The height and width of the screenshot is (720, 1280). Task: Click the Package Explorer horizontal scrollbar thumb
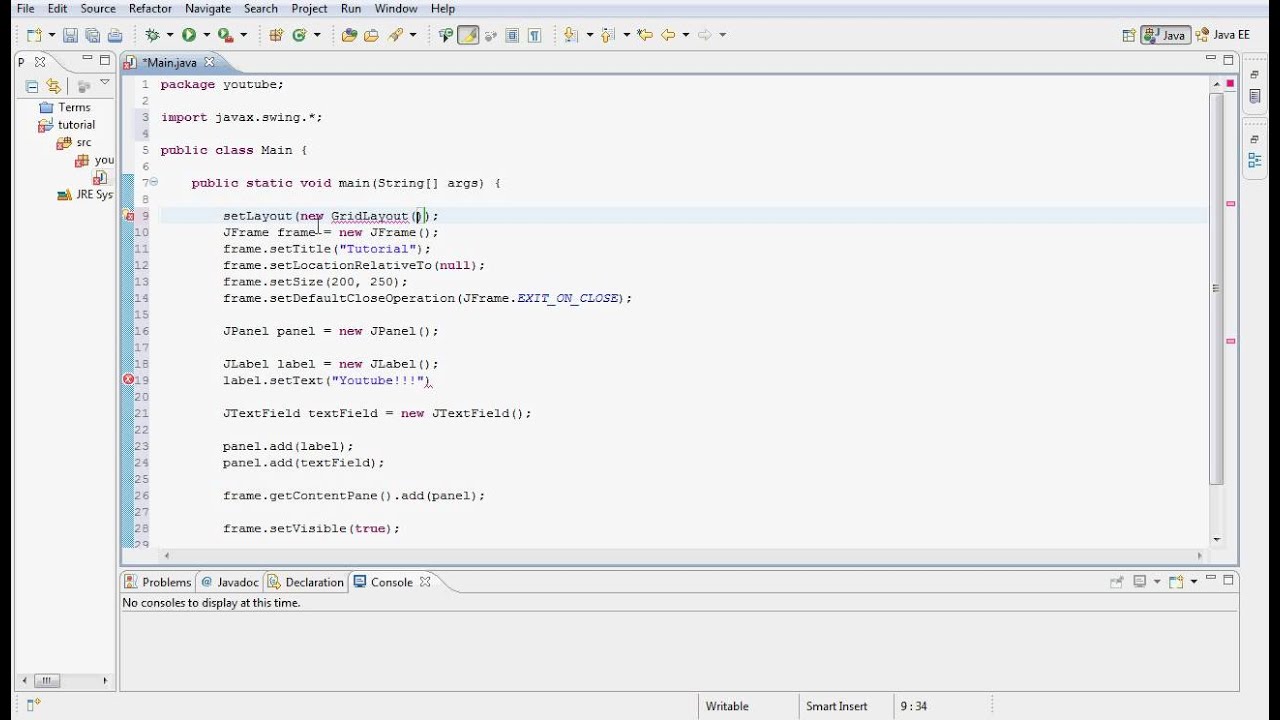(47, 681)
